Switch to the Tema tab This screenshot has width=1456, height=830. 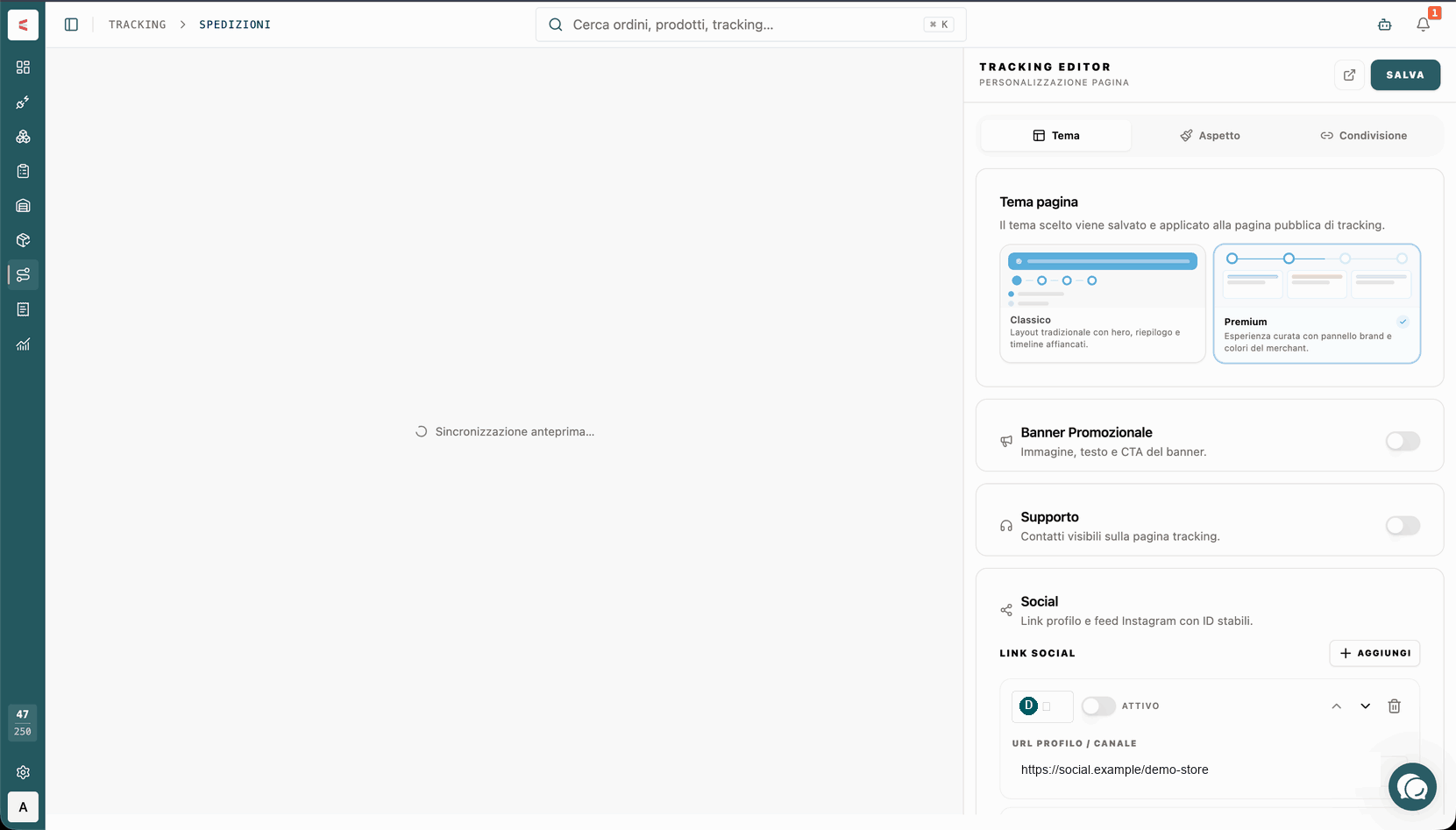[1056, 136]
